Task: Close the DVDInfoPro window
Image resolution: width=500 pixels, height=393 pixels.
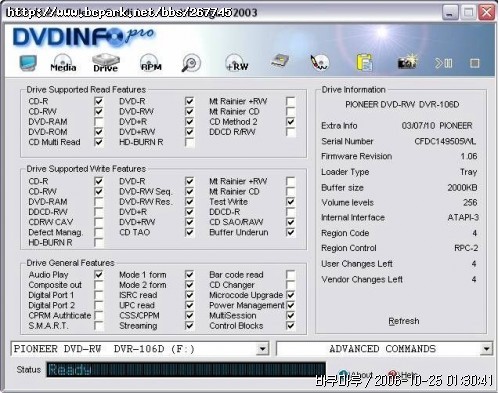Action: (486, 13)
